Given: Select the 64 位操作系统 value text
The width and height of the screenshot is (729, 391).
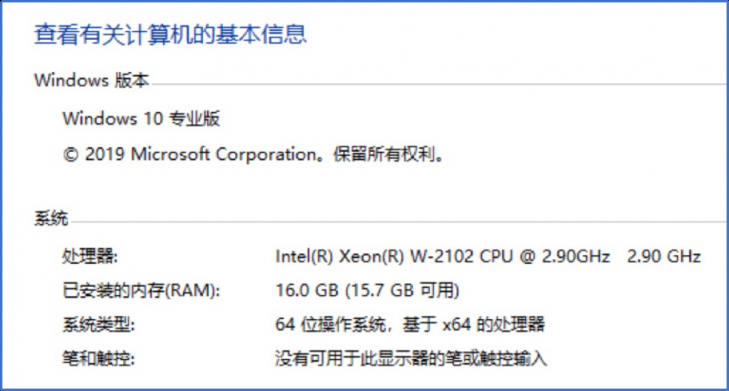Looking at the screenshot, I should coord(331,325).
